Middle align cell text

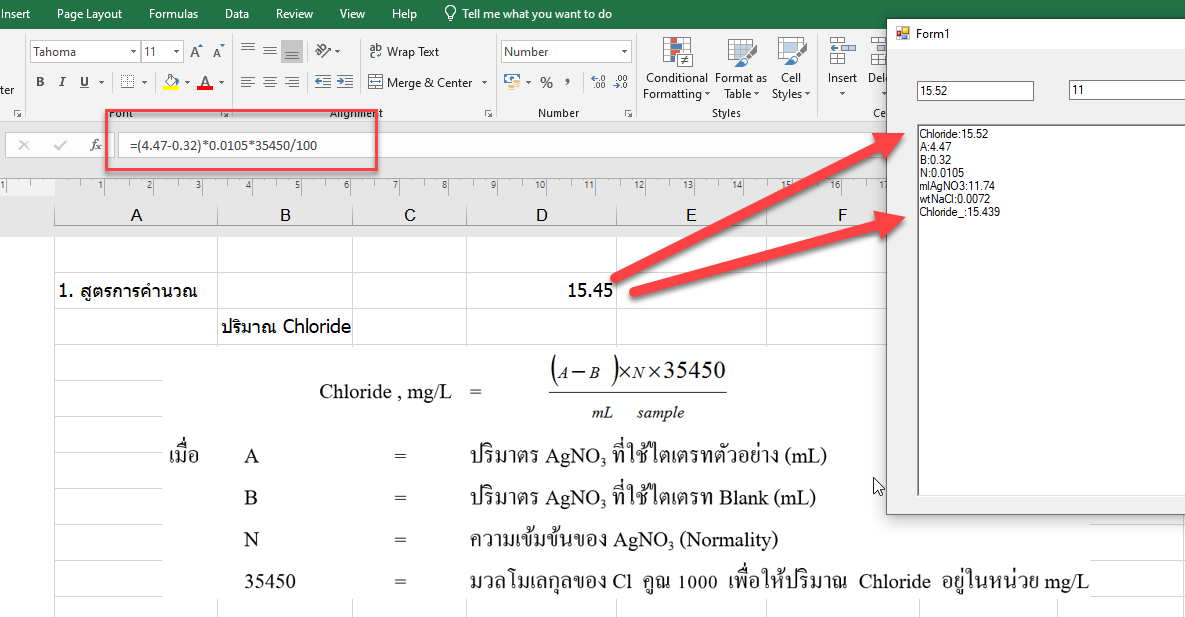pos(270,51)
